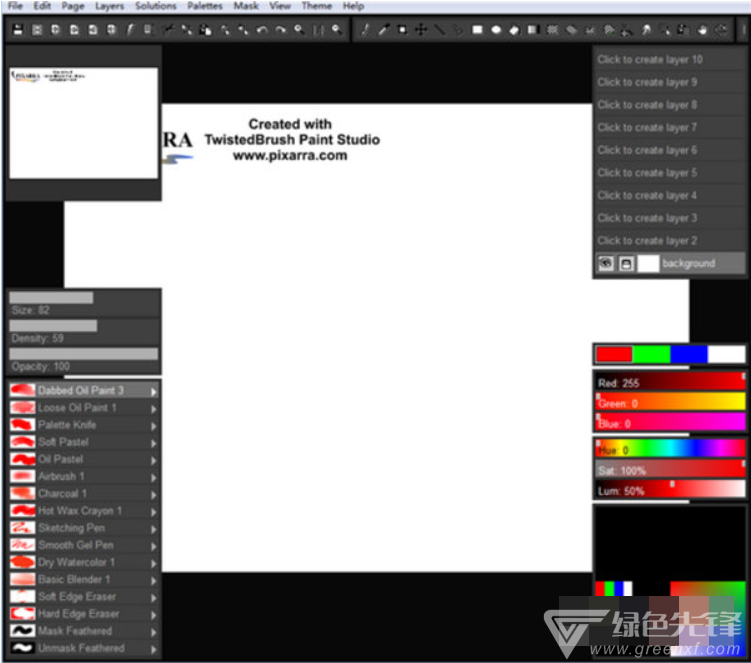Expand arrow next to Soft Pastel
Screen dimensions: 751x663
(x=154, y=444)
